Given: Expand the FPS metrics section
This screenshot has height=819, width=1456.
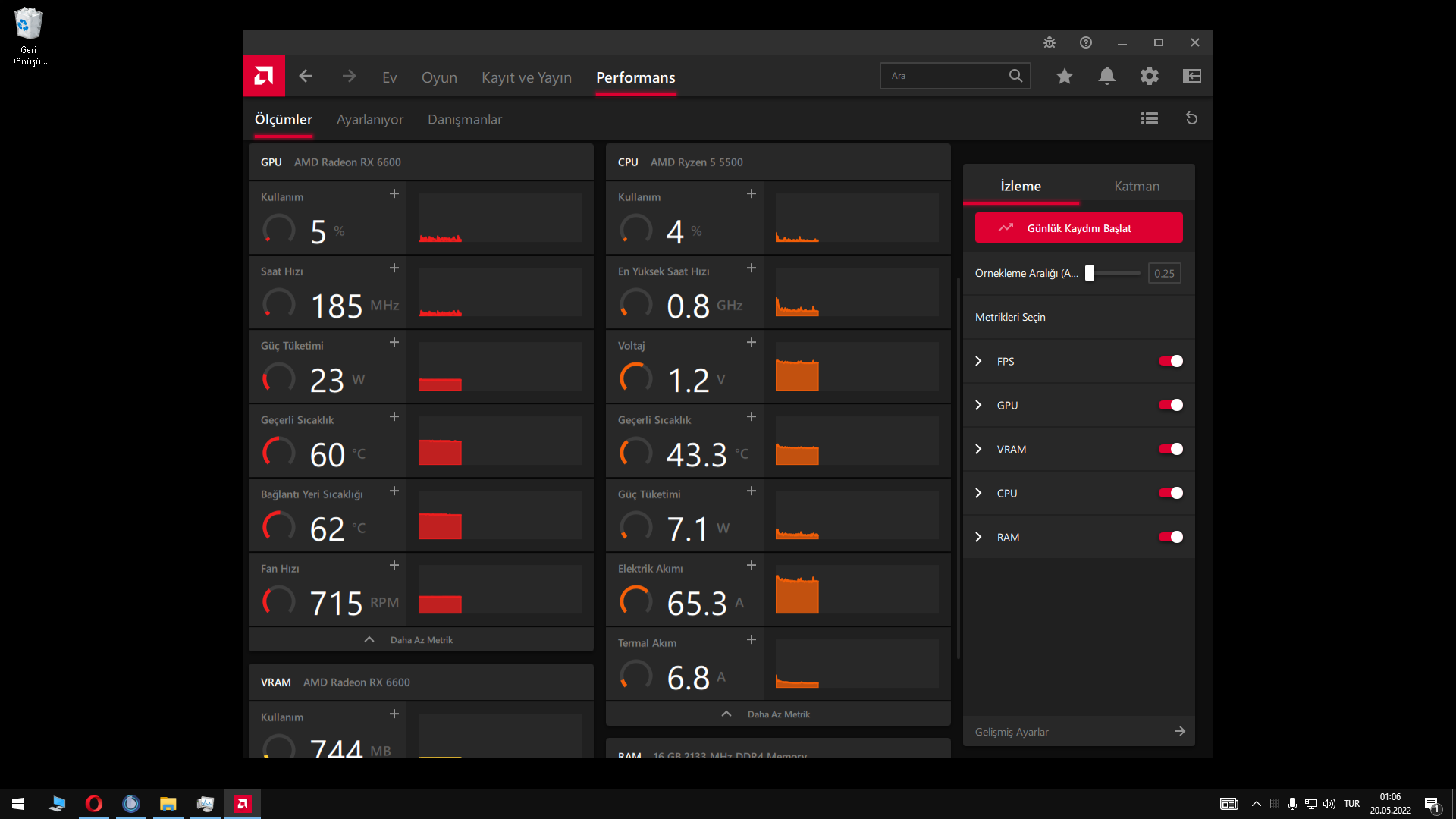Looking at the screenshot, I should click(978, 362).
